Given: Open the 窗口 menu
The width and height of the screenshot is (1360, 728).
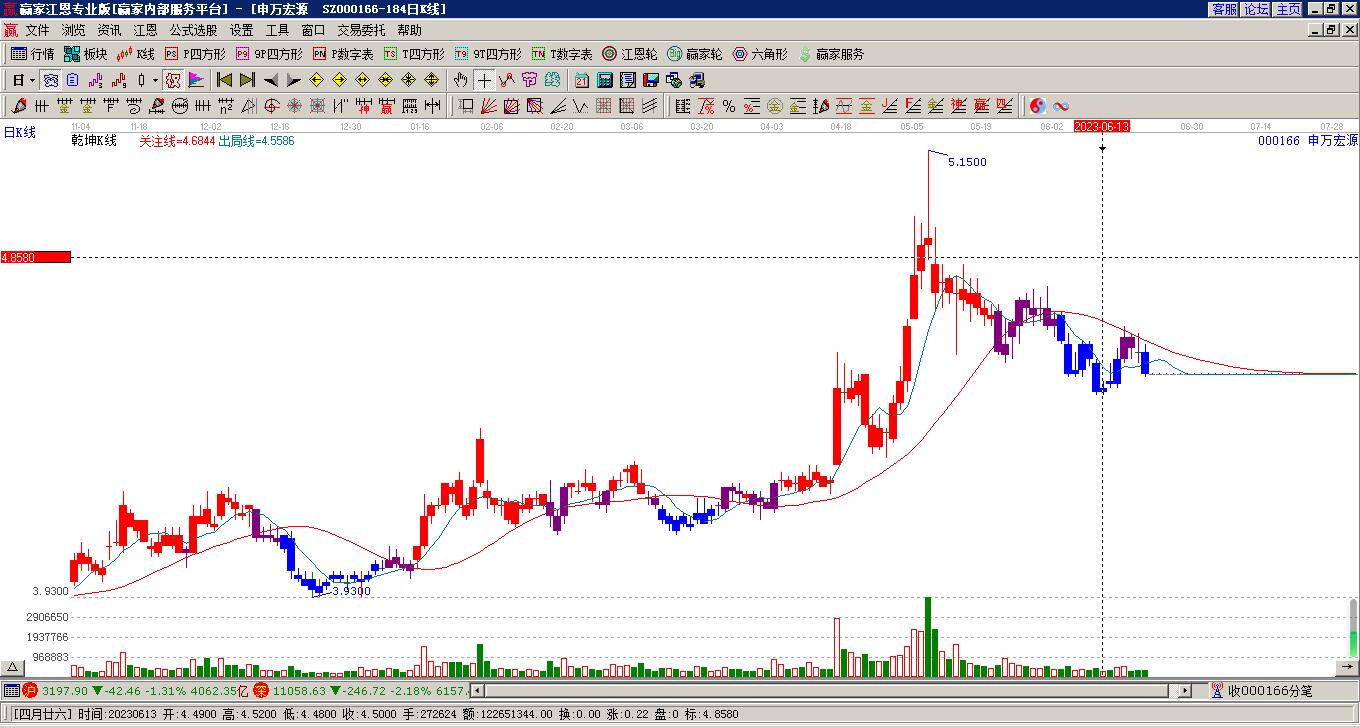Looking at the screenshot, I should (313, 30).
